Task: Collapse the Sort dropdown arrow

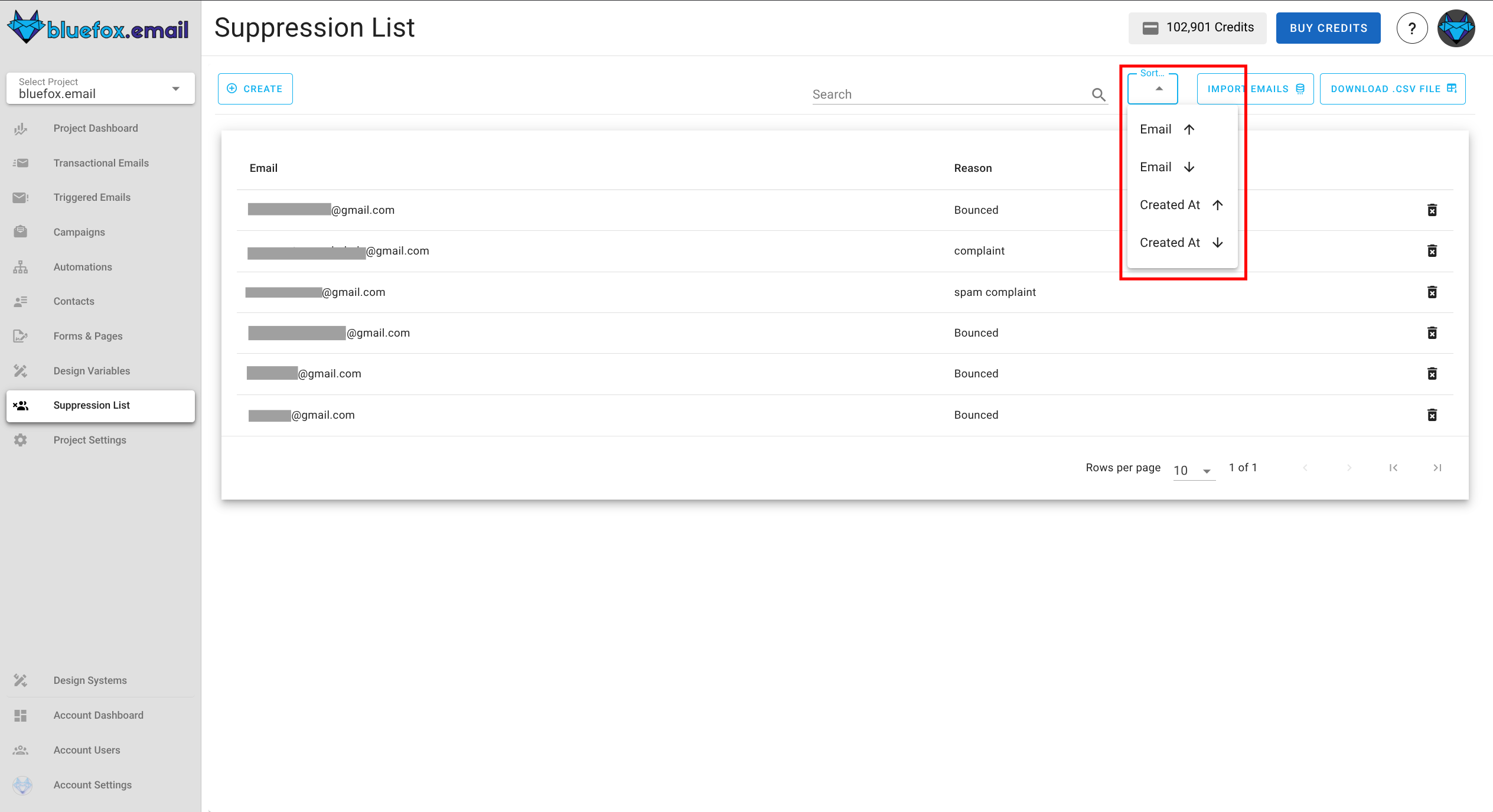Action: tap(1158, 89)
